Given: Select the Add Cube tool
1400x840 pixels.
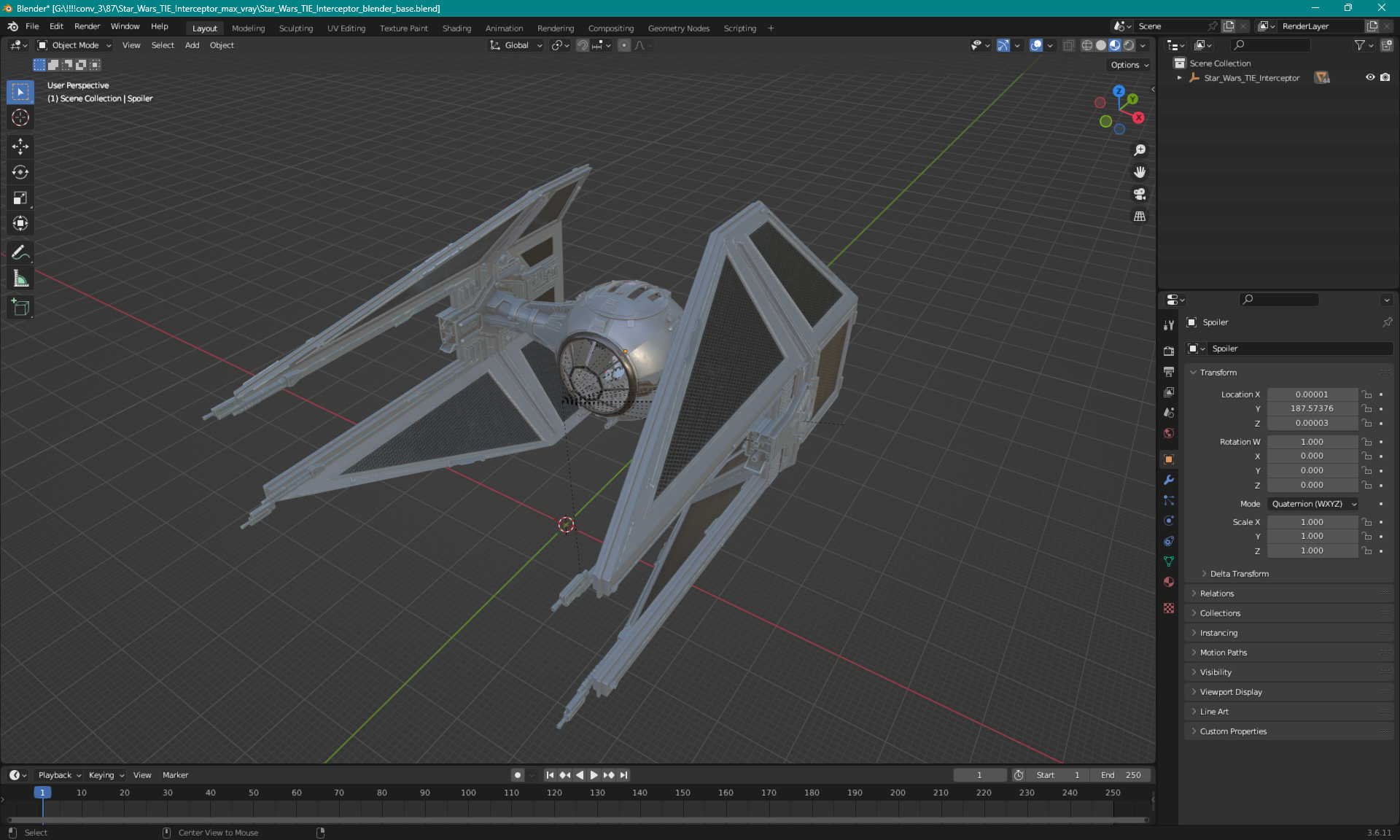Looking at the screenshot, I should (20, 307).
